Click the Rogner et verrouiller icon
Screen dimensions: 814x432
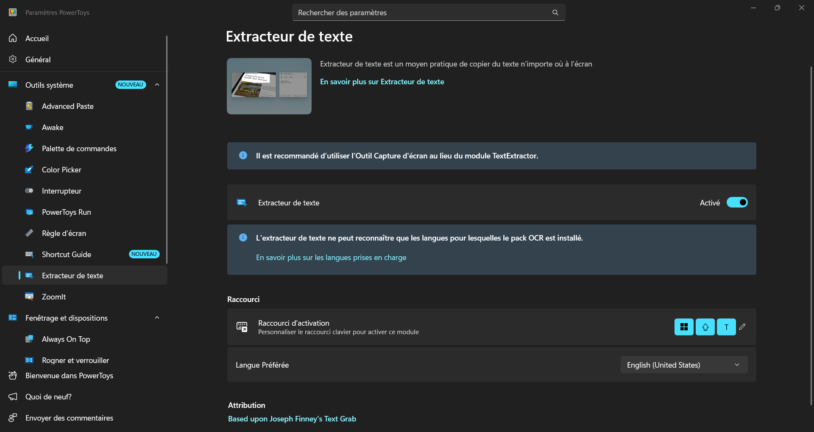[x=29, y=360]
